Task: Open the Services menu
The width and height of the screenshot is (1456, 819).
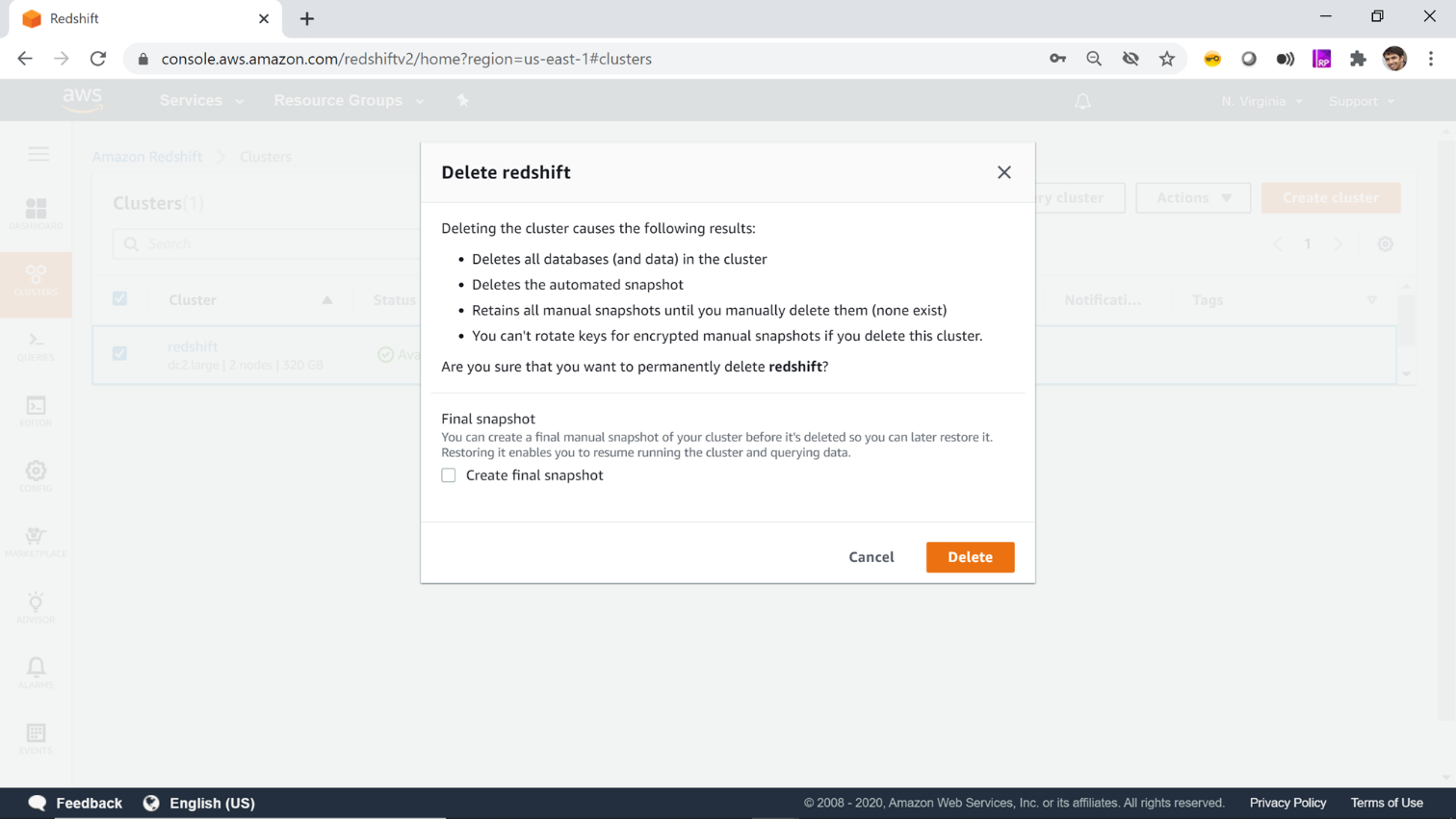Action: coord(200,100)
